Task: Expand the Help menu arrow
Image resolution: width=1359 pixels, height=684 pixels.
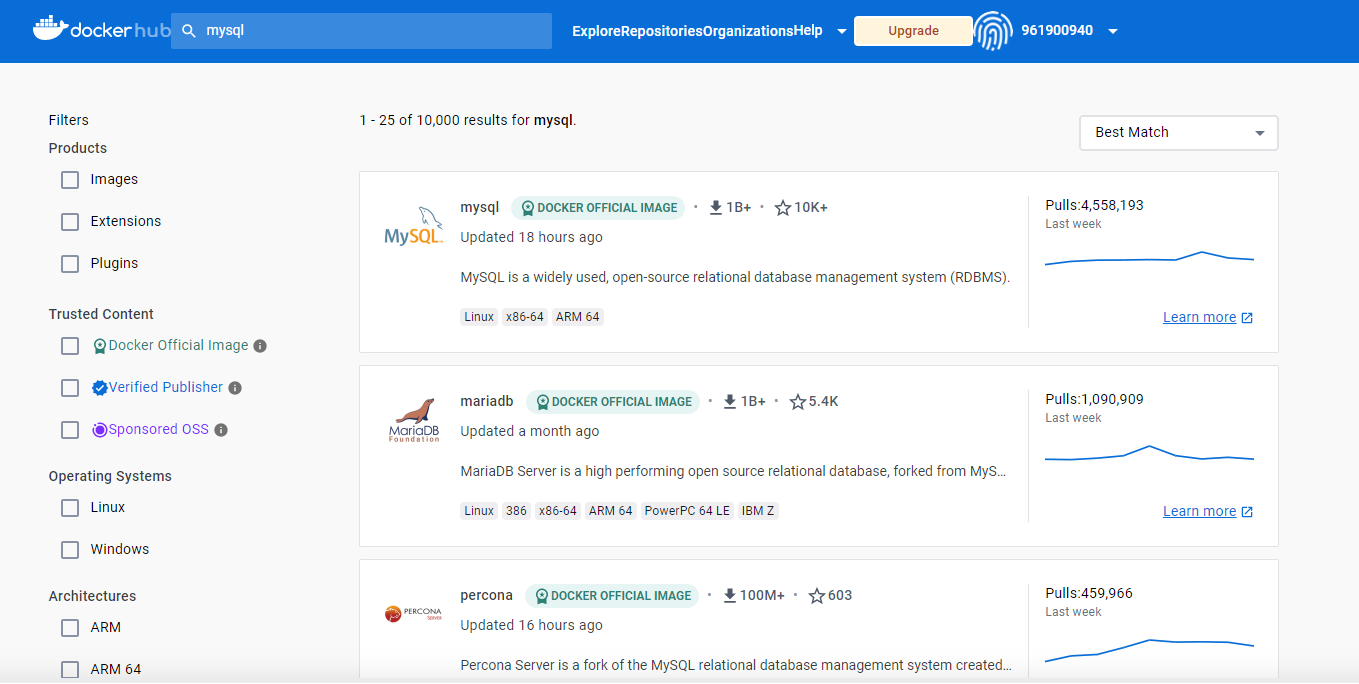Action: [842, 31]
